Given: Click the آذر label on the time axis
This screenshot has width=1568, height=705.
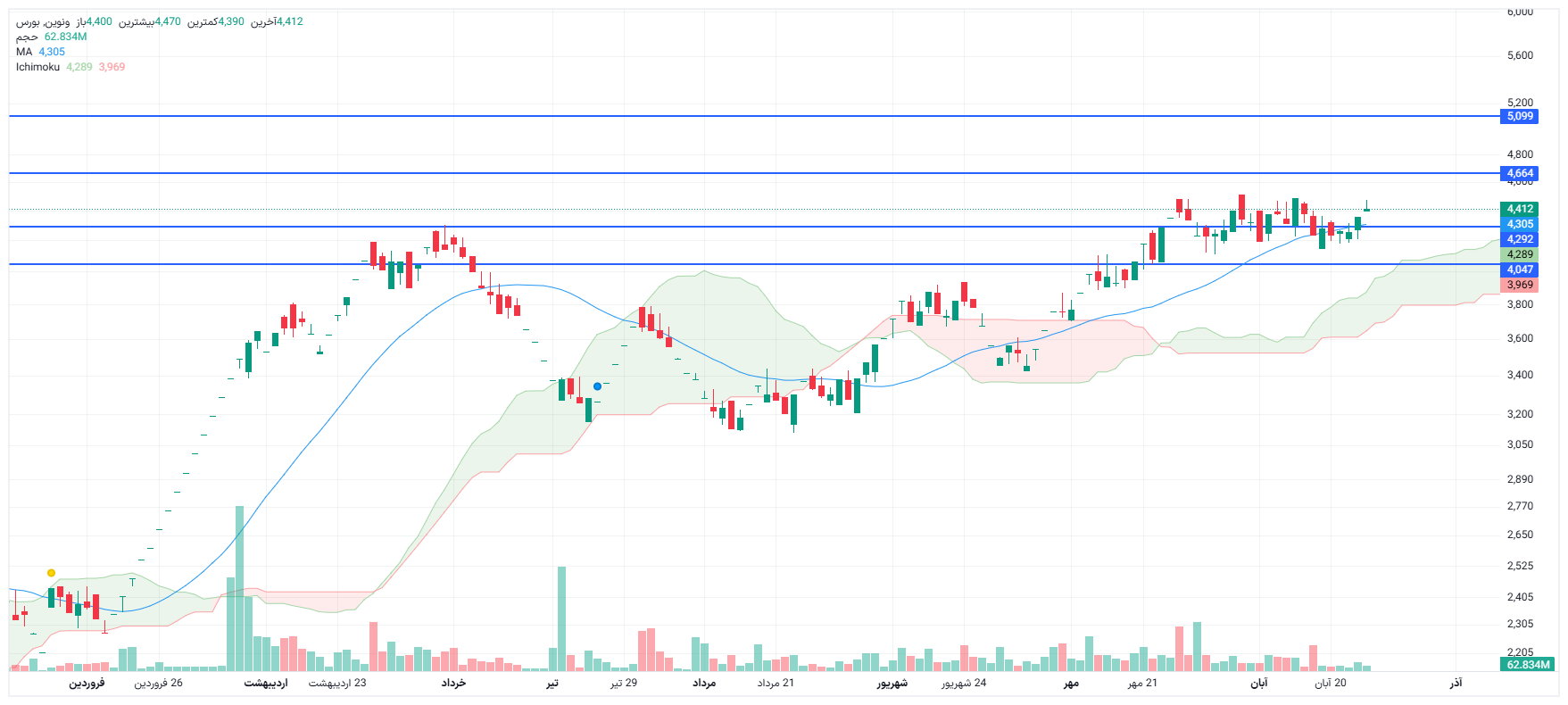Looking at the screenshot, I should coord(1456,683).
